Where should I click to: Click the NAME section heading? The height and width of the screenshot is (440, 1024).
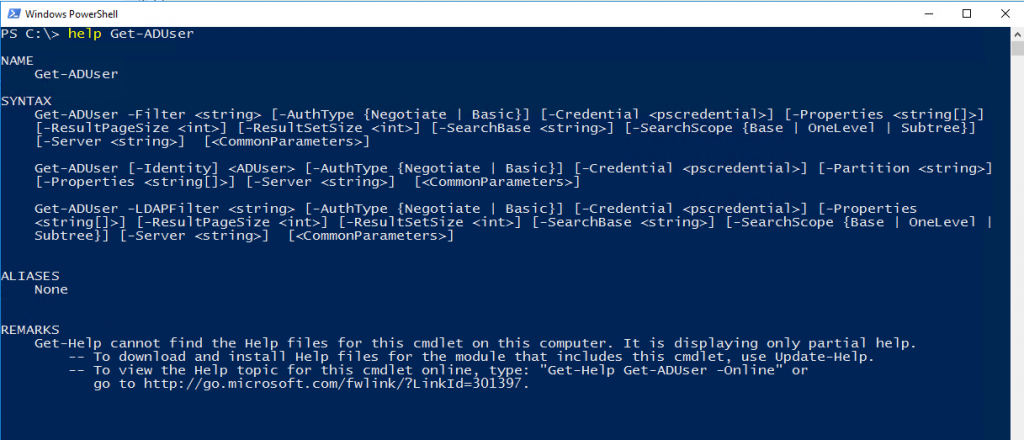[18, 61]
